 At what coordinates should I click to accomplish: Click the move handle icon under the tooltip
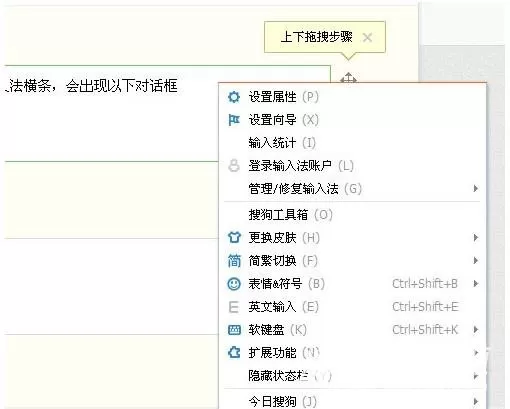tap(348, 78)
